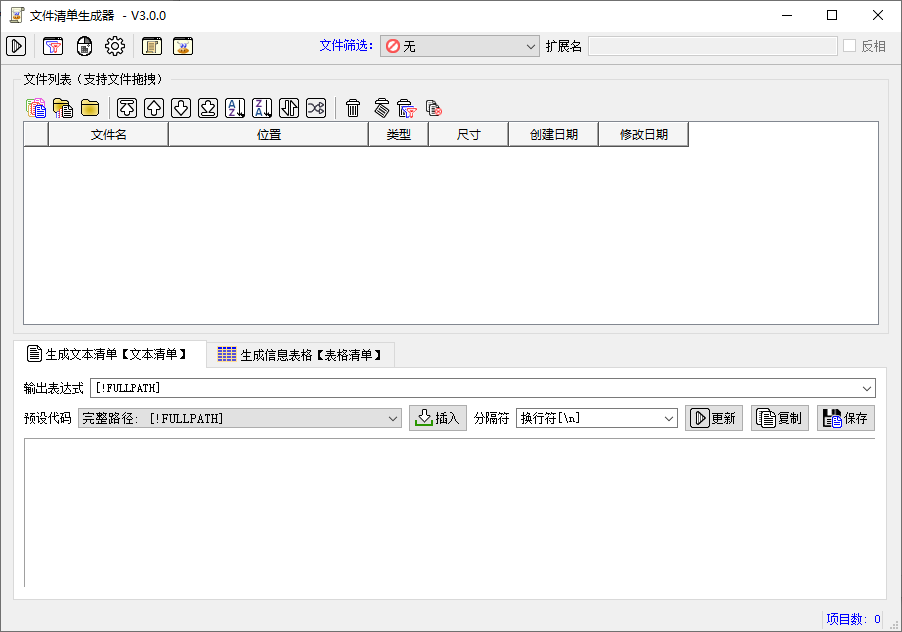Click the 输出表达式 input field
The width and height of the screenshot is (902, 632).
click(475, 388)
